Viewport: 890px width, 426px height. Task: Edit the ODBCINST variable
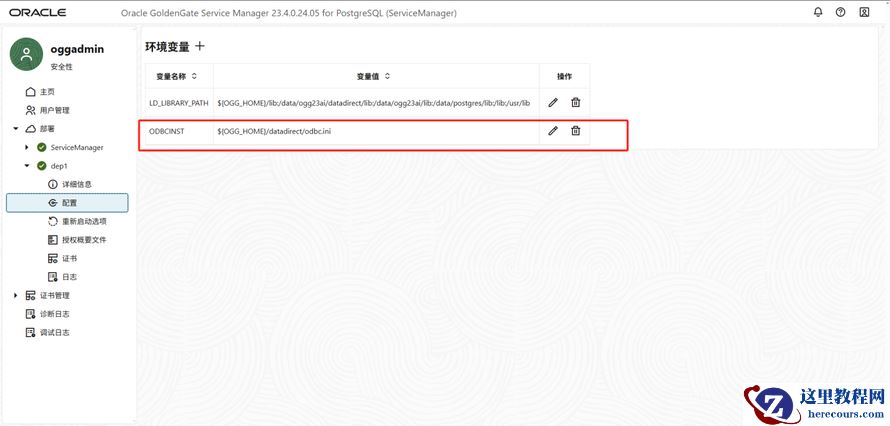coord(553,131)
